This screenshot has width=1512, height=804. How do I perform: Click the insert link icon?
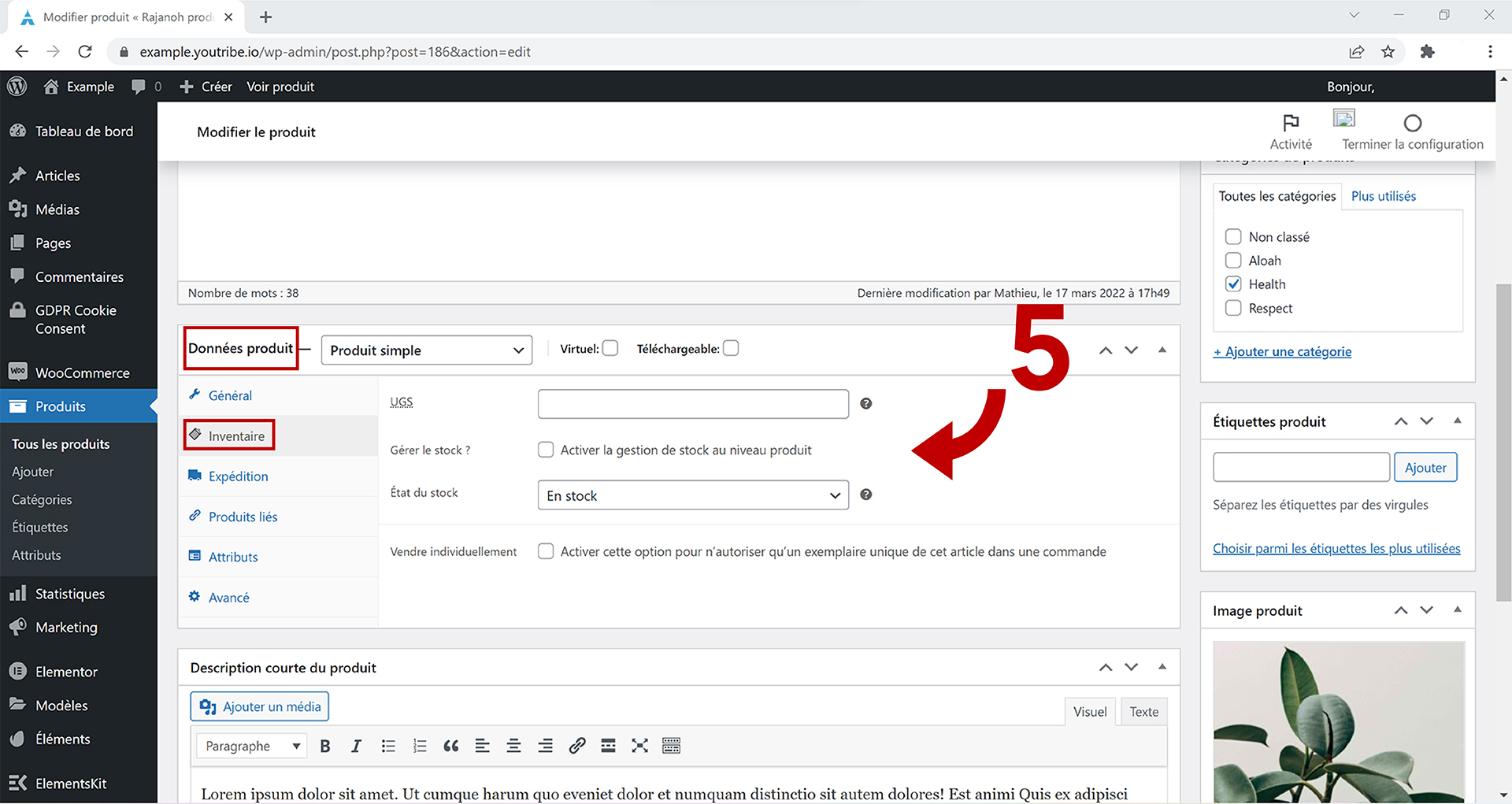(576, 746)
